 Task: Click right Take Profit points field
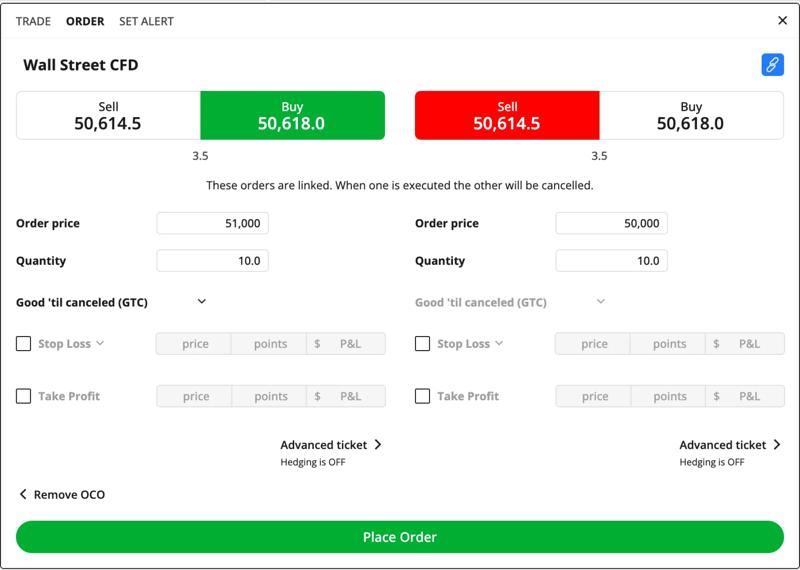point(668,396)
